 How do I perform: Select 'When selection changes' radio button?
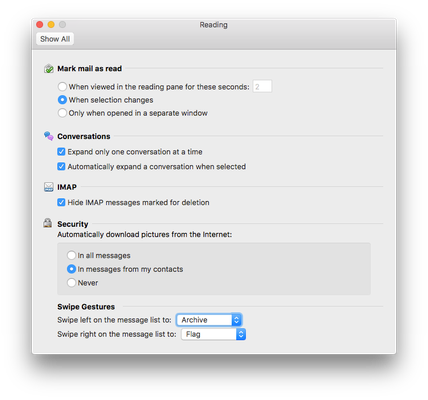point(62,100)
